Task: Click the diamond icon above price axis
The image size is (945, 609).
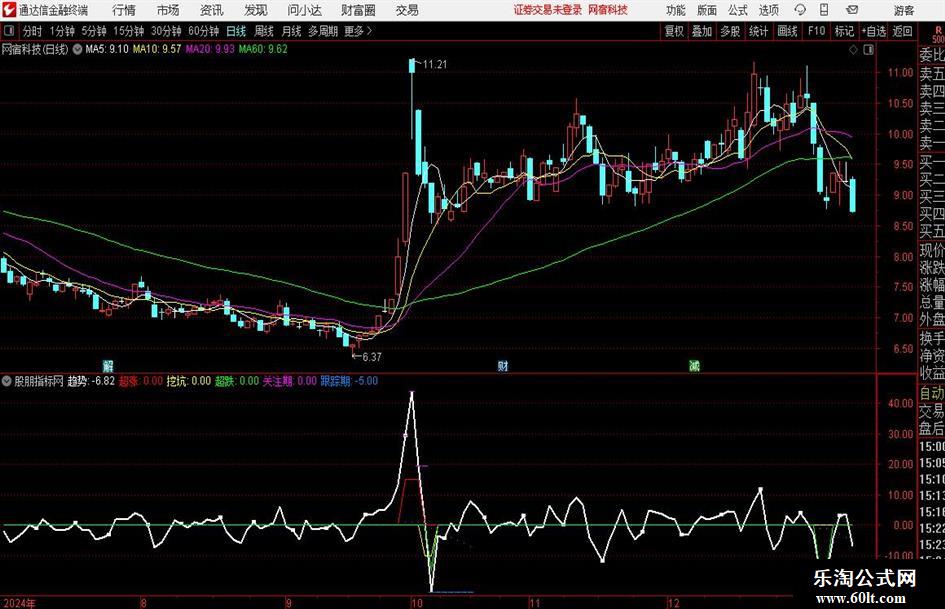Action: click(853, 50)
